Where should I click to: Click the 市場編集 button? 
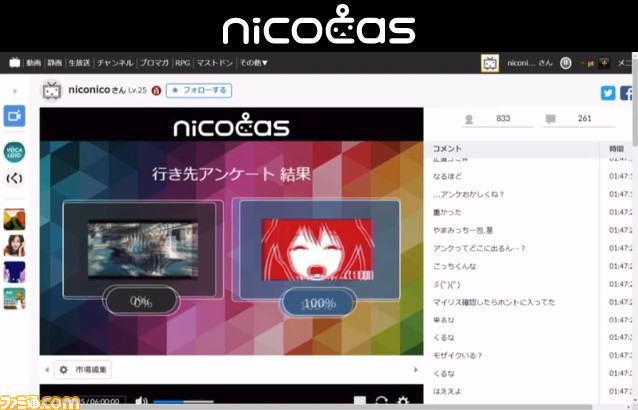tap(83, 370)
